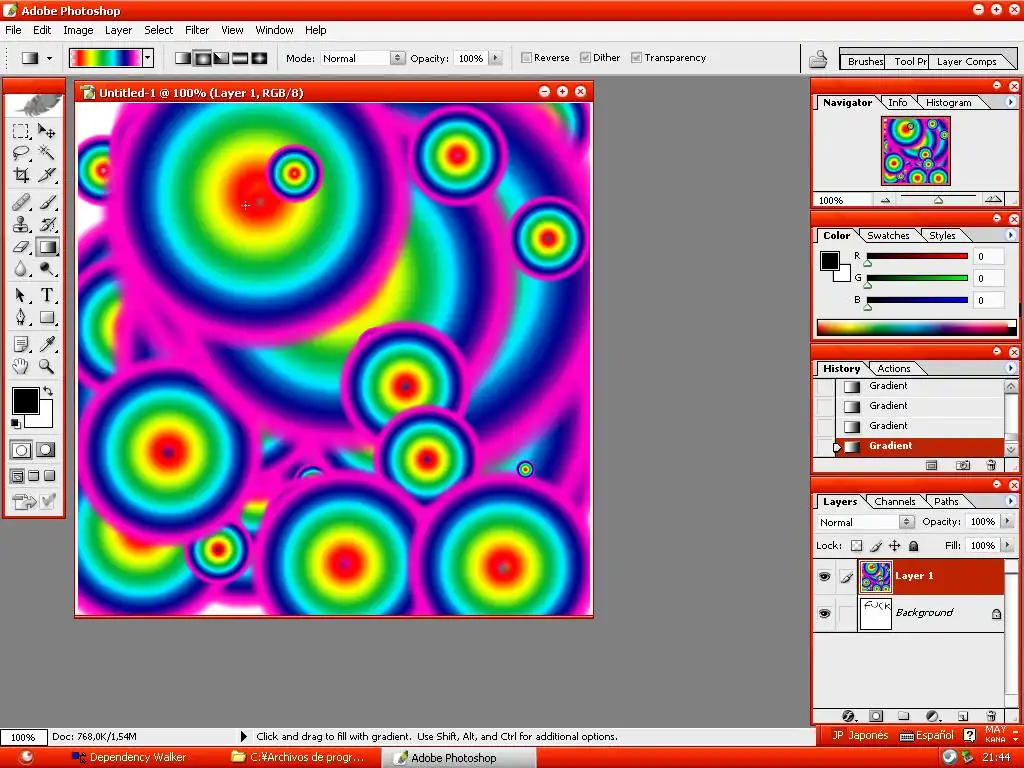Choose Linear Gradient style
Screen dimensions: 1024x768
(x=183, y=58)
